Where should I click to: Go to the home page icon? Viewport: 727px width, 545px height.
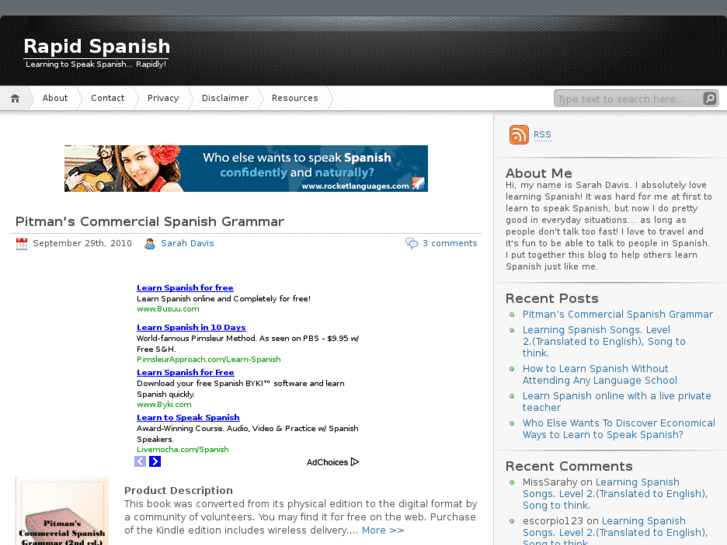pyautogui.click(x=15, y=98)
